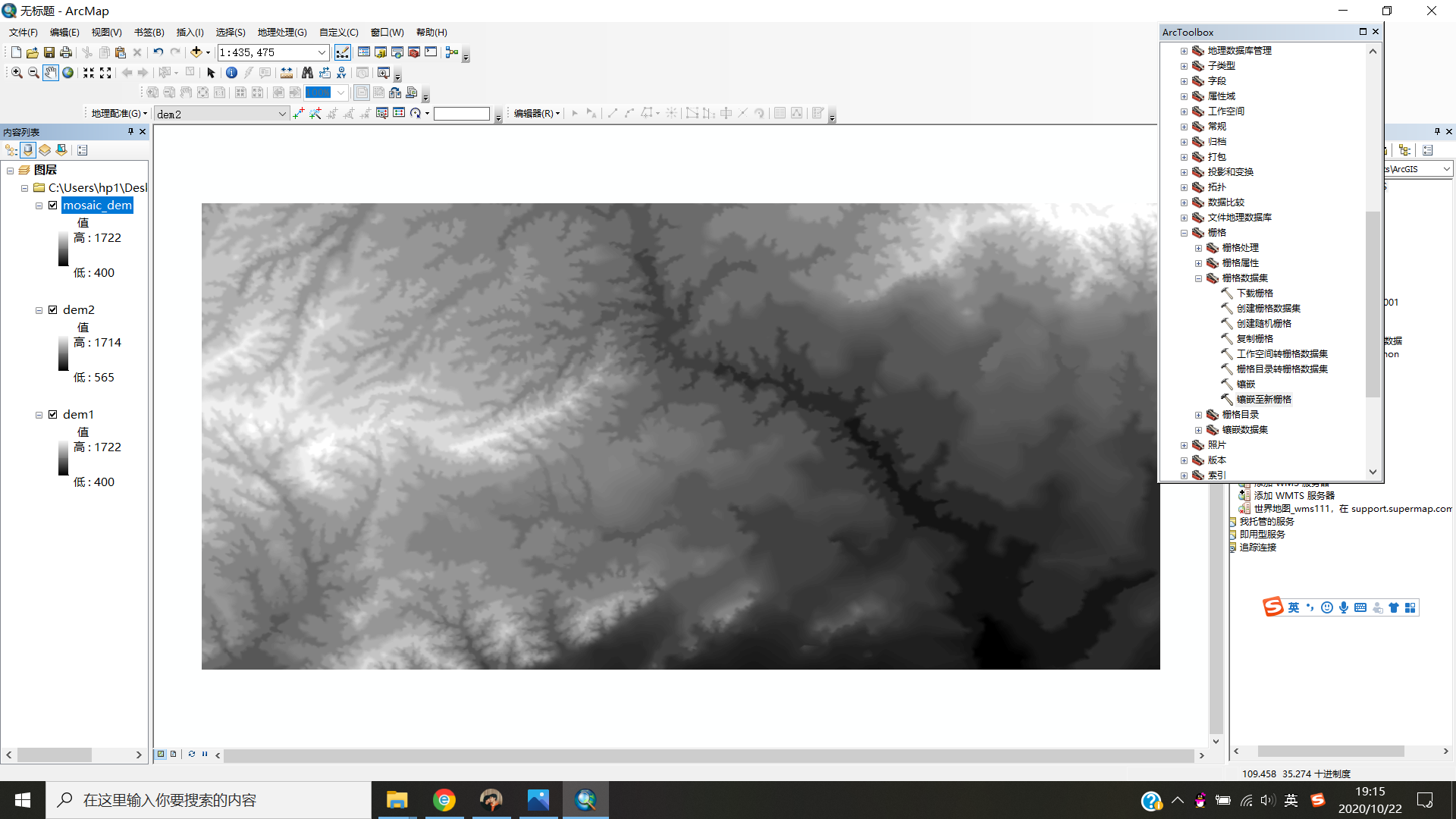Open the 自定义(C) menu
This screenshot has height=819, width=1456.
pos(338,33)
